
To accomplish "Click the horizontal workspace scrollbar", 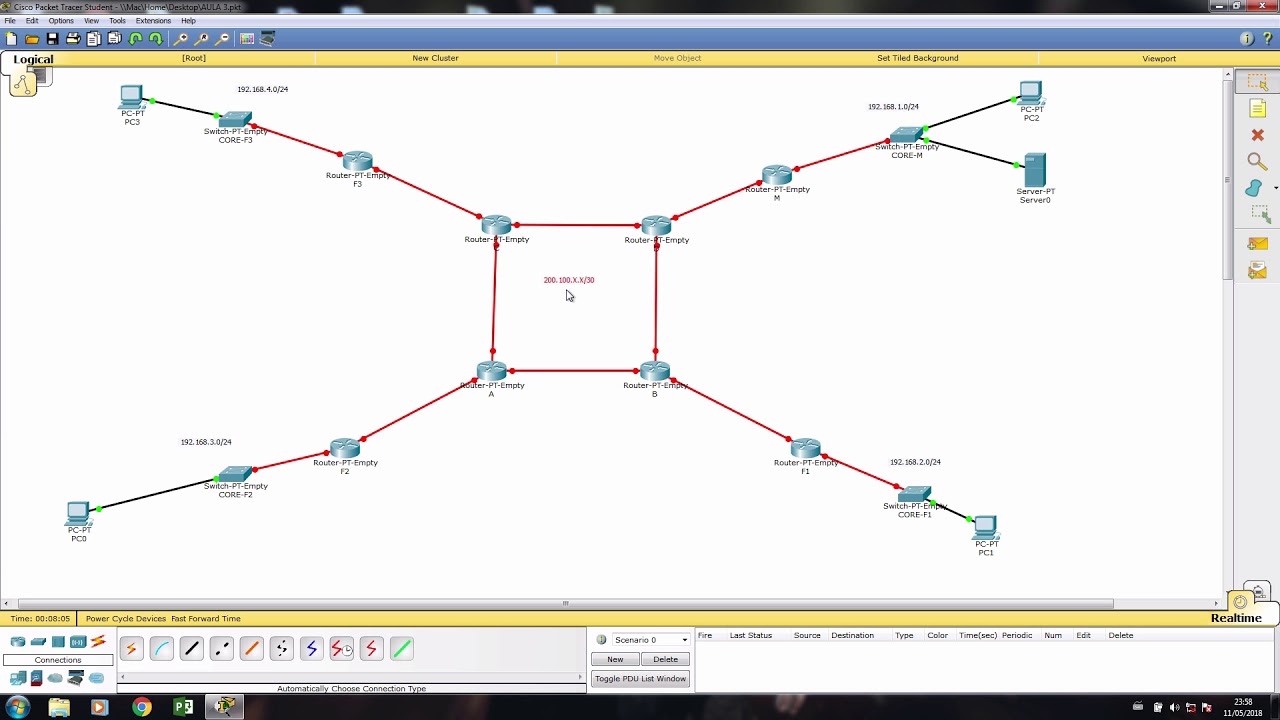I will pos(565,603).
